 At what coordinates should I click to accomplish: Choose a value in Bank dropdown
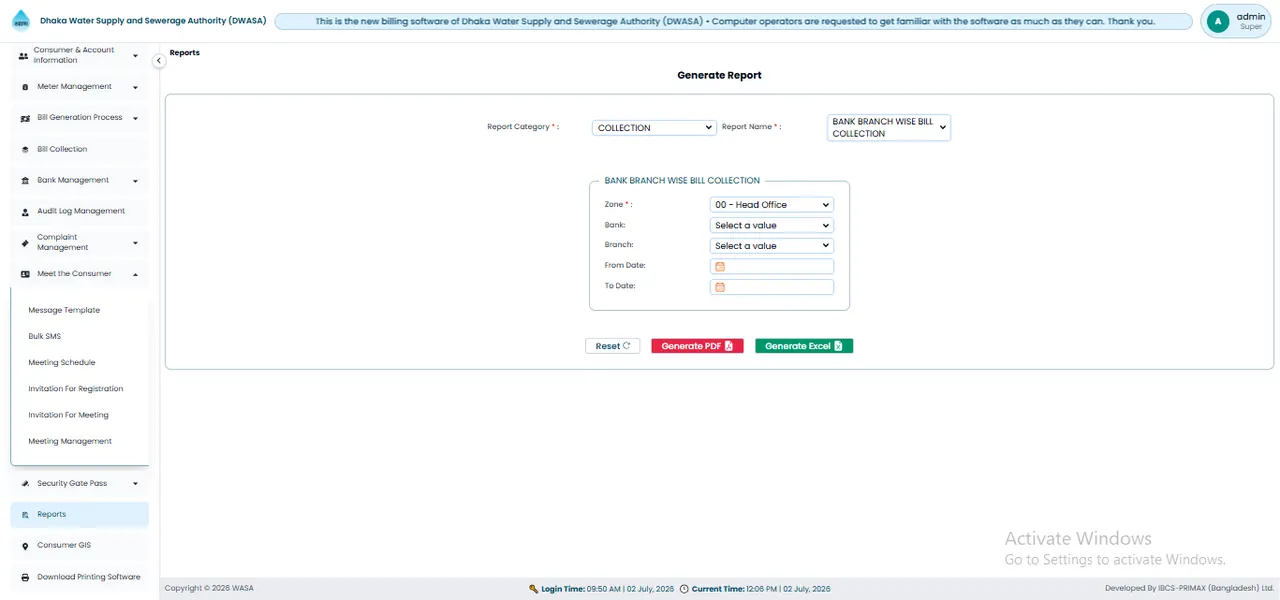click(x=771, y=225)
